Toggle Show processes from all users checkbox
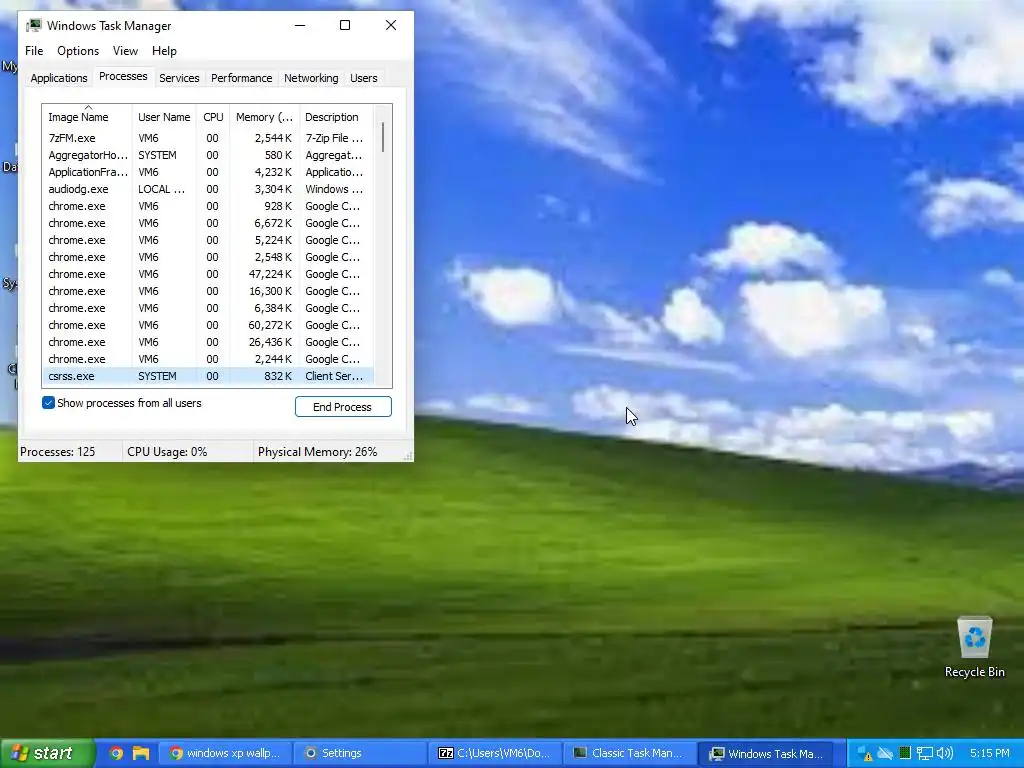This screenshot has height=768, width=1024. pos(48,403)
